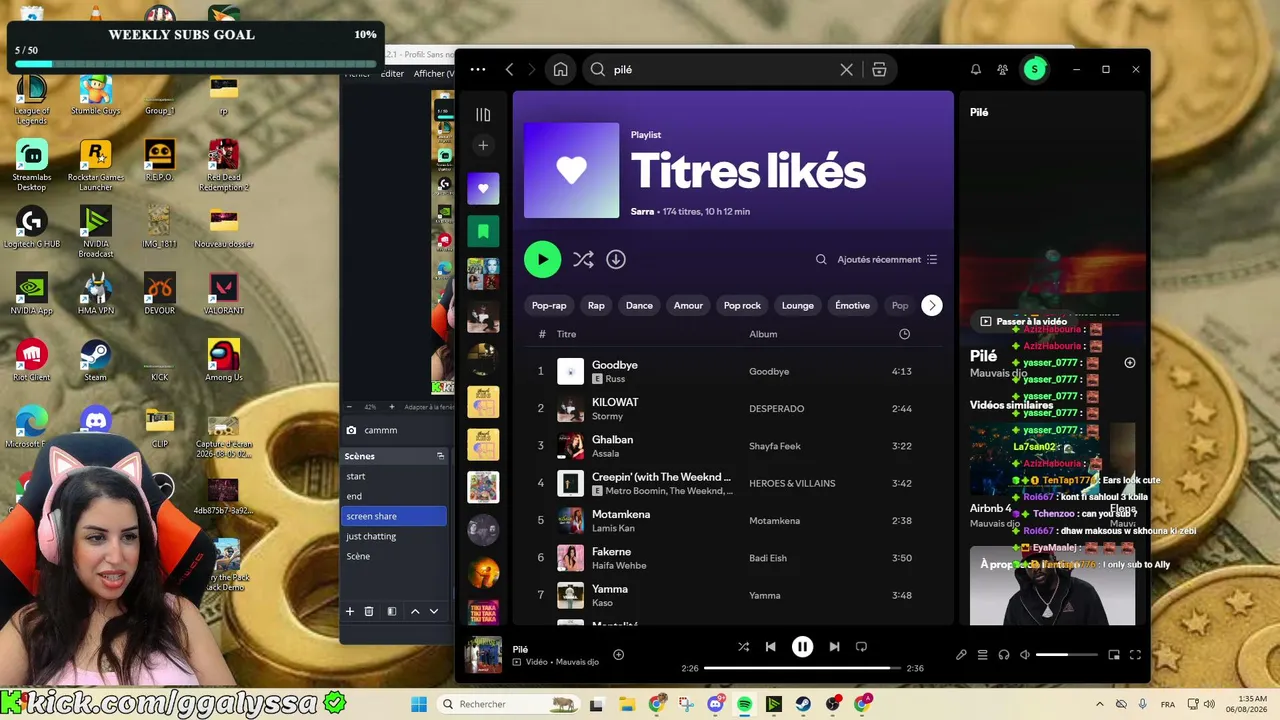
Task: Select the Pop-rap filter chip
Action: click(549, 305)
